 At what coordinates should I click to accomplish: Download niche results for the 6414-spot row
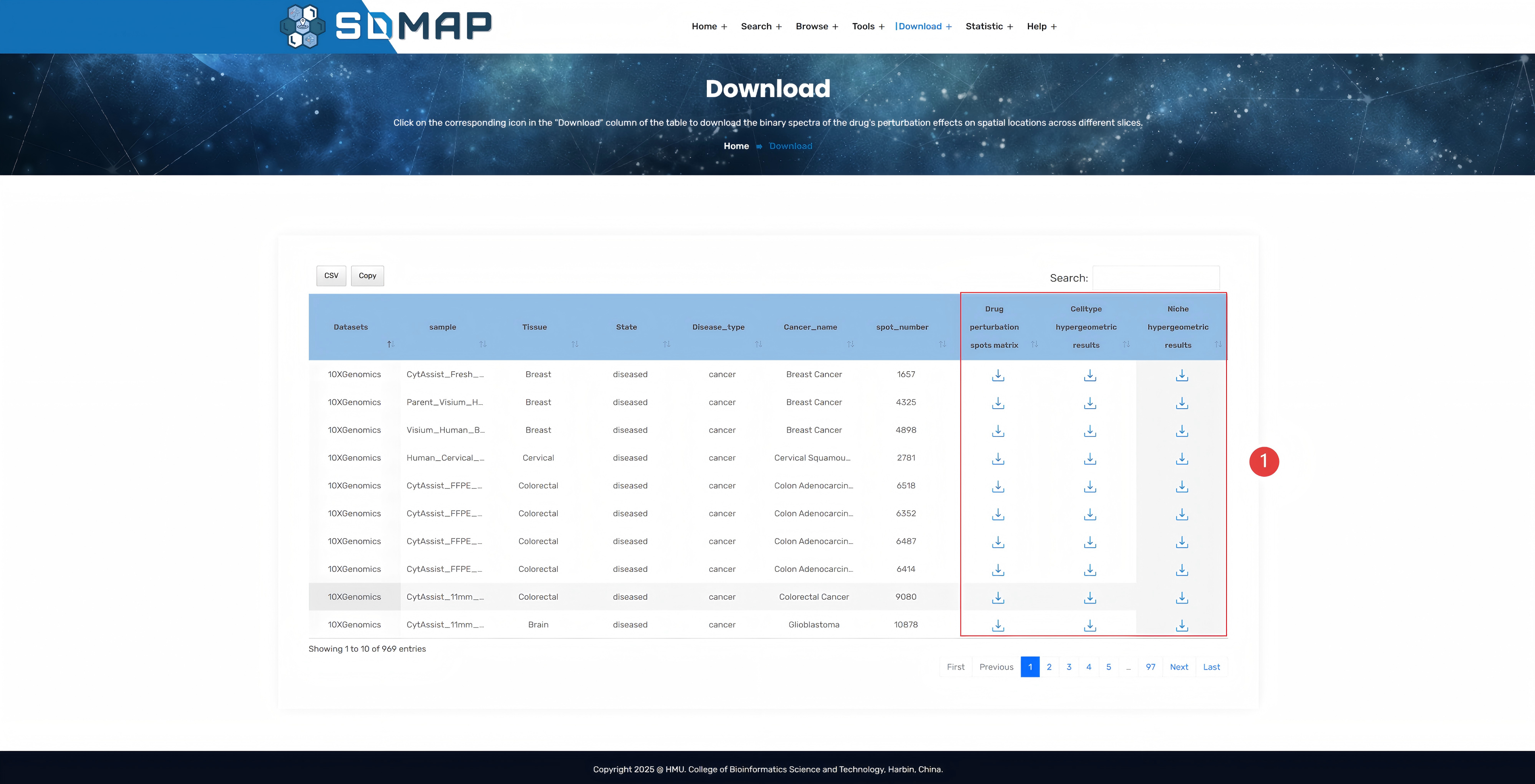click(1182, 570)
